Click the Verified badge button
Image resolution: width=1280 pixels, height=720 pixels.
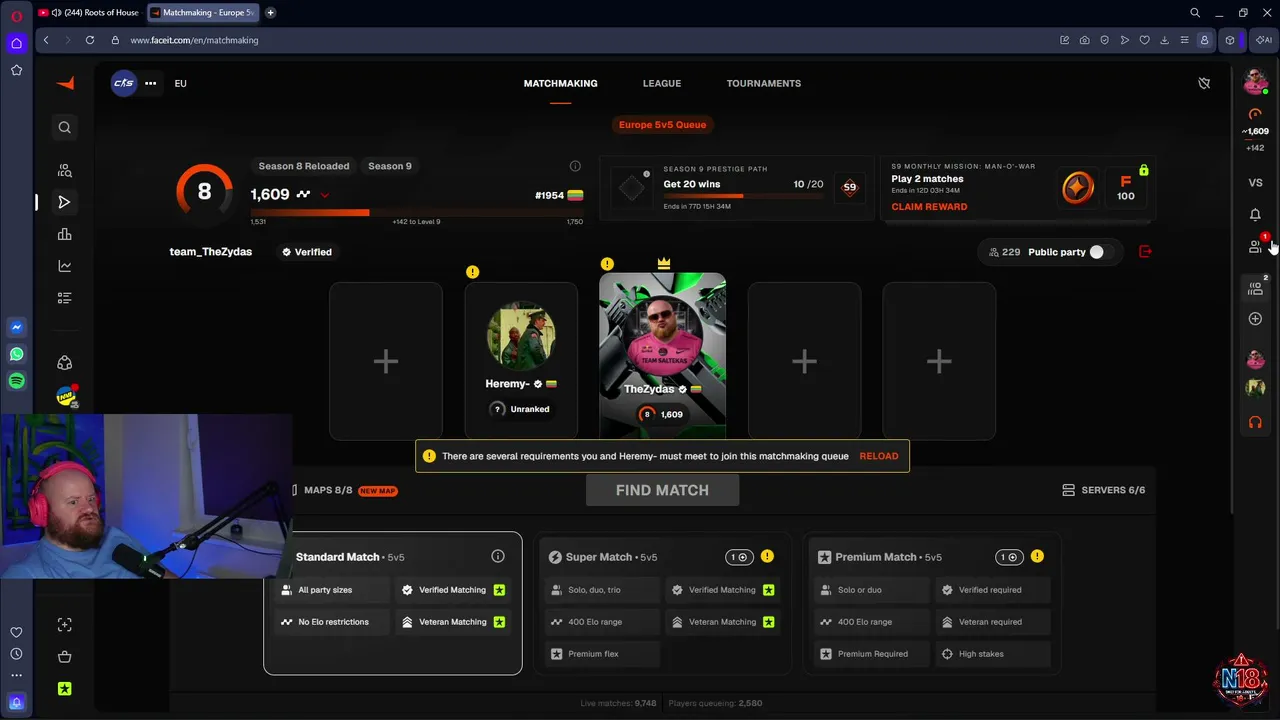tap(306, 252)
